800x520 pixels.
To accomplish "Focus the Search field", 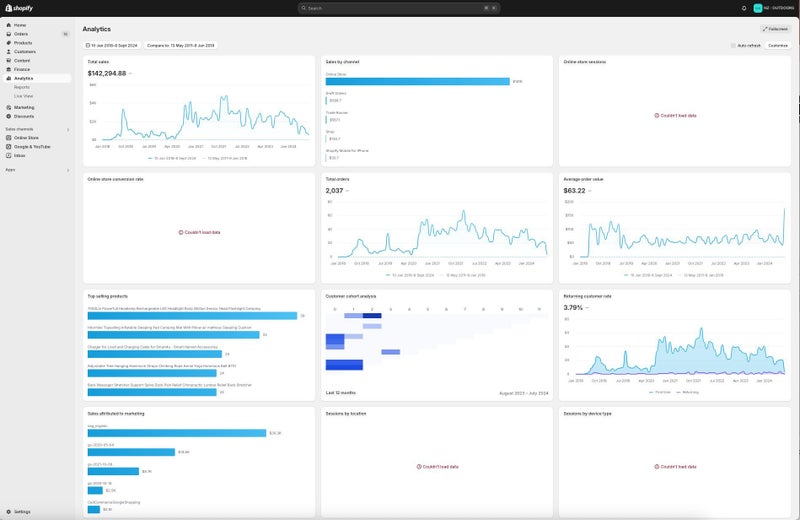I will (x=399, y=8).
